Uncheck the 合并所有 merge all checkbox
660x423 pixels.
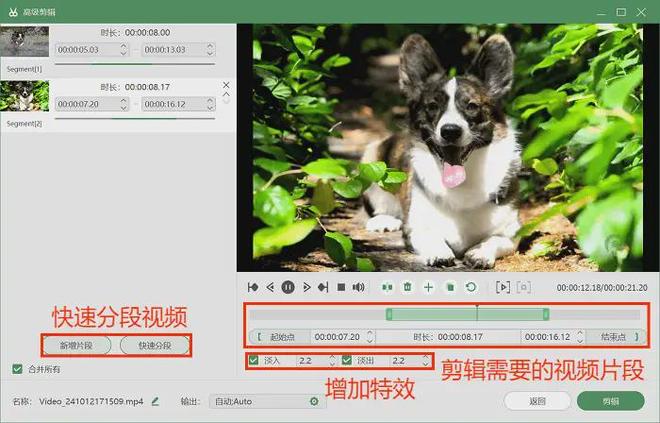click(17, 368)
